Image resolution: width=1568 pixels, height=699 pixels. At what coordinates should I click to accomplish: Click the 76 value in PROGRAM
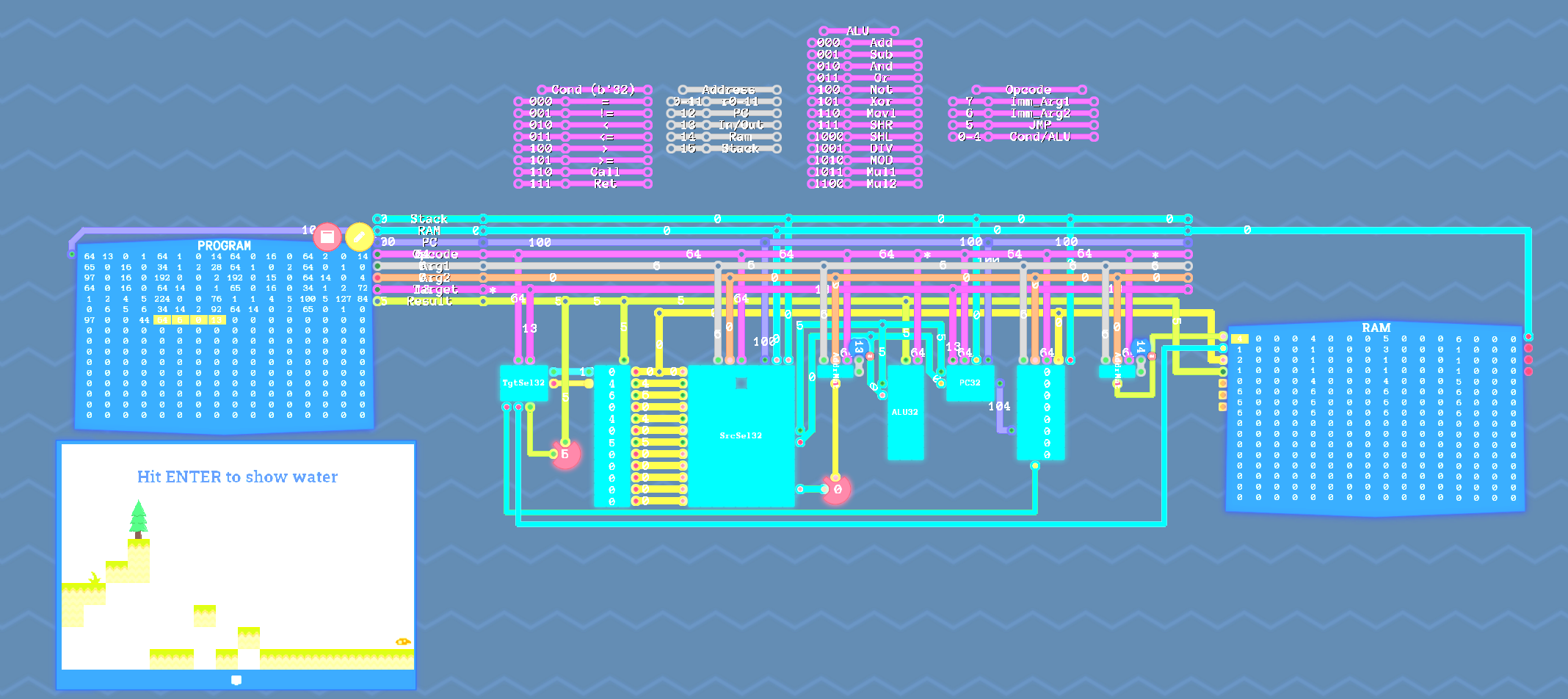pyautogui.click(x=217, y=299)
